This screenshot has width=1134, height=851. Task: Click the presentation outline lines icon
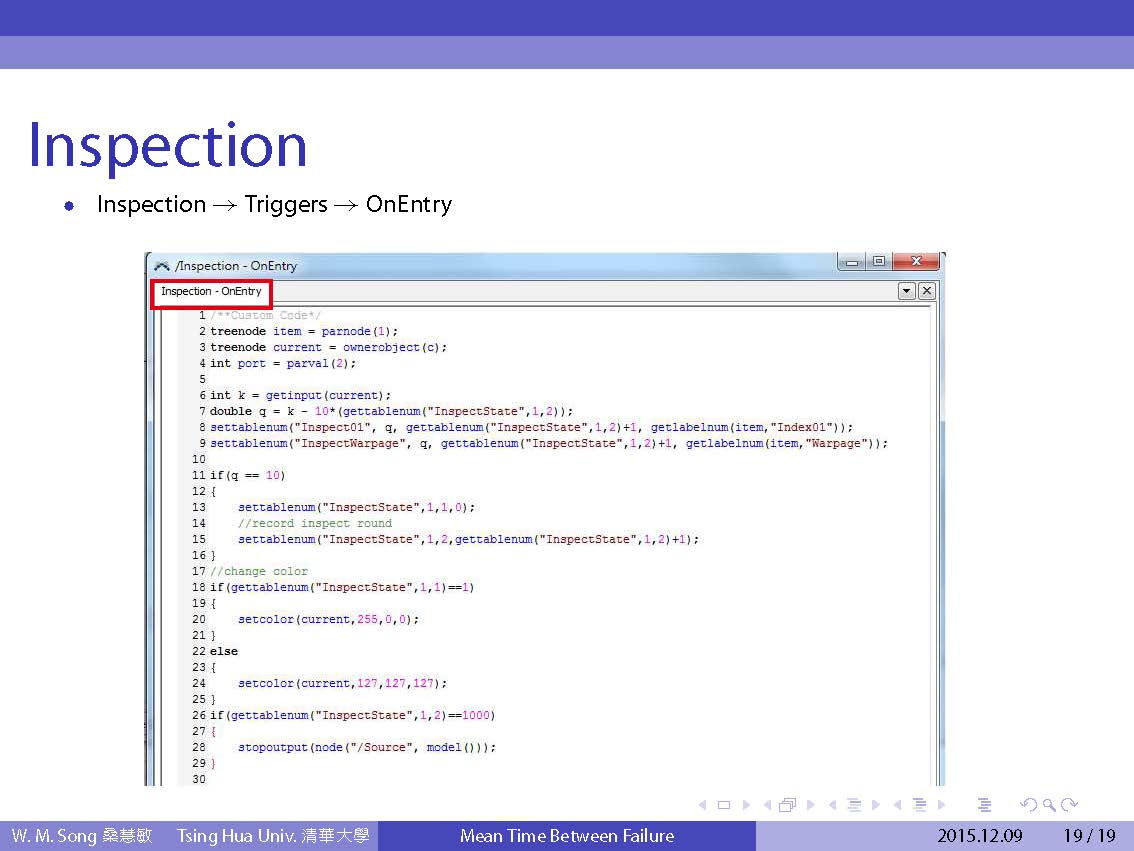click(x=984, y=805)
